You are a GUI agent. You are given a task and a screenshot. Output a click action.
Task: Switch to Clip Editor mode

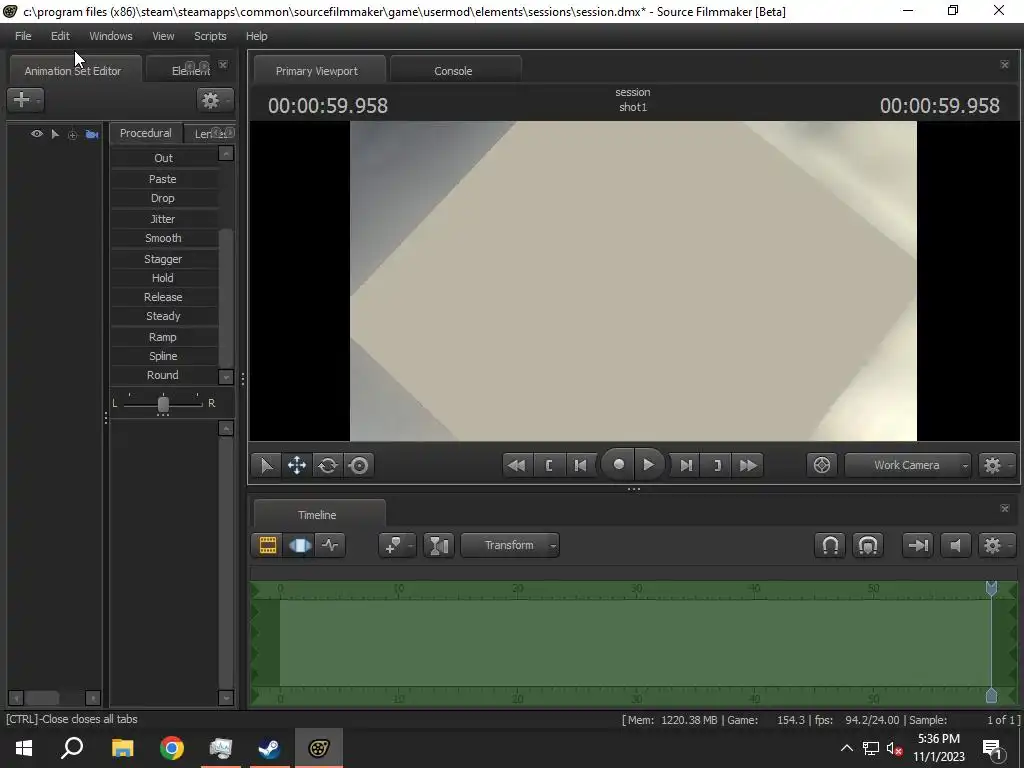click(x=268, y=545)
